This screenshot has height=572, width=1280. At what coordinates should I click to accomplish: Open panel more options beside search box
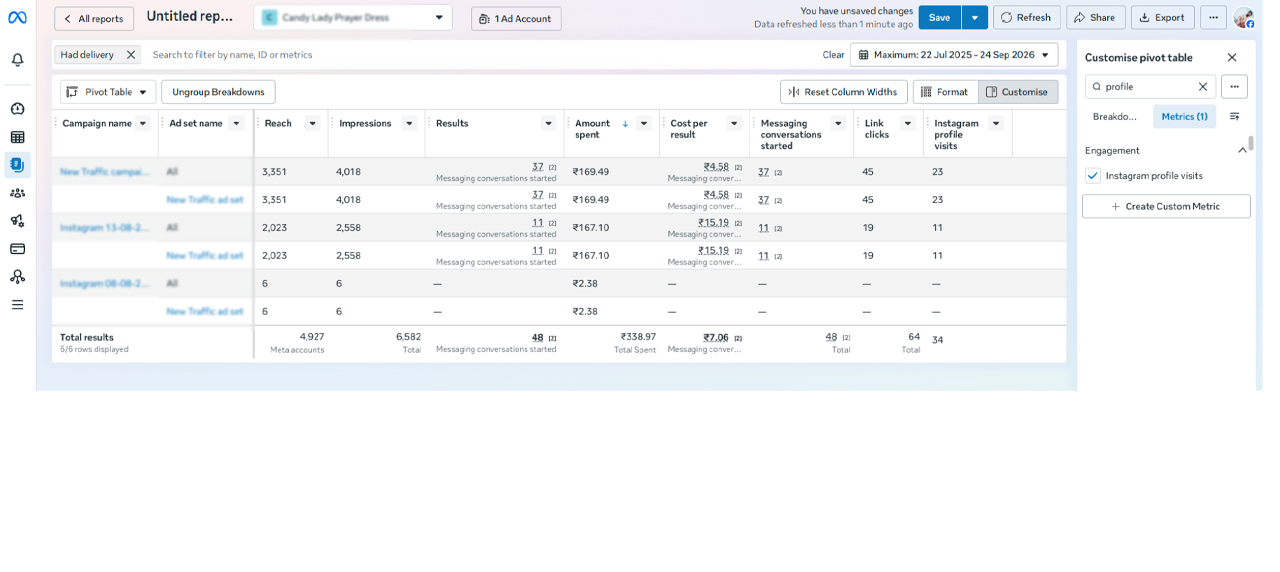pyautogui.click(x=1235, y=87)
